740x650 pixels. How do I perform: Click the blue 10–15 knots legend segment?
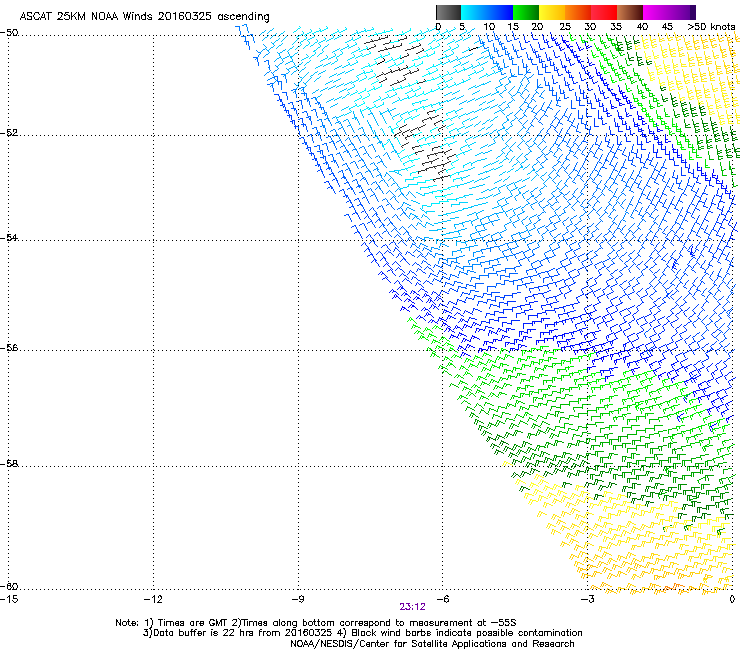(500, 12)
